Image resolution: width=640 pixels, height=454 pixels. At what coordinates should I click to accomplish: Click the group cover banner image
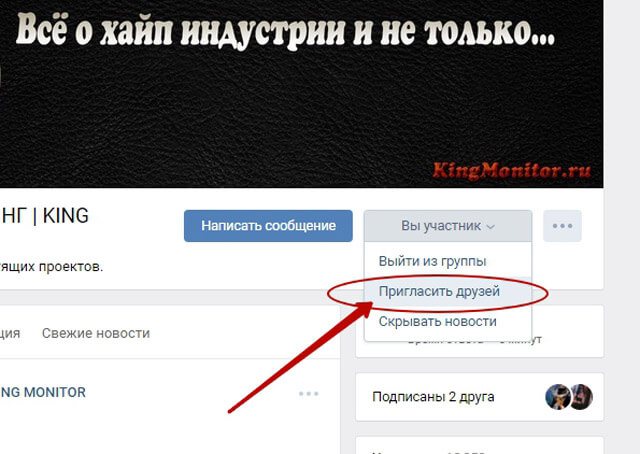click(x=301, y=94)
